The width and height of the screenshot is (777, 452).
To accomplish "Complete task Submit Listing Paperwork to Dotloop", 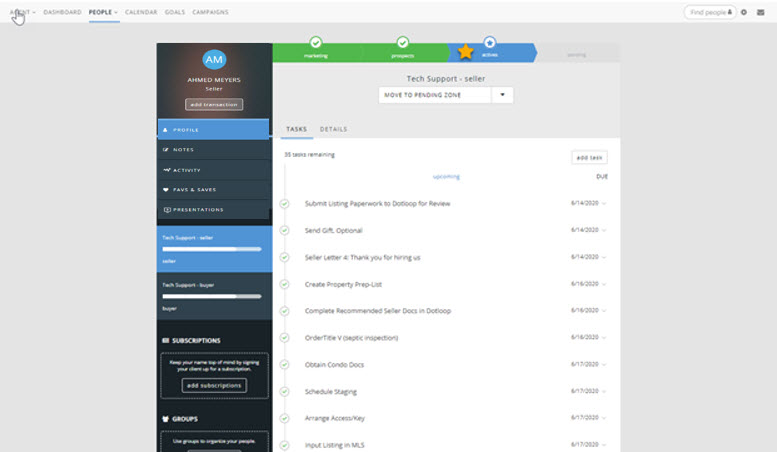I will [x=284, y=204].
